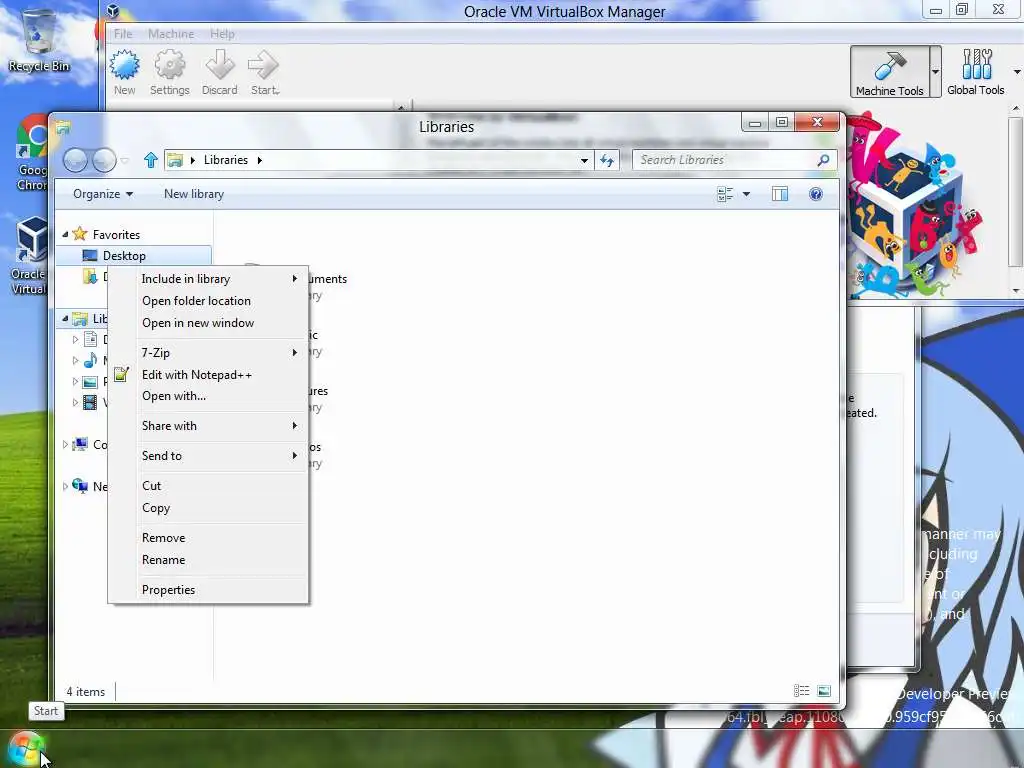Collapse the Favorites tree node
The height and width of the screenshot is (768, 1024).
pos(65,234)
